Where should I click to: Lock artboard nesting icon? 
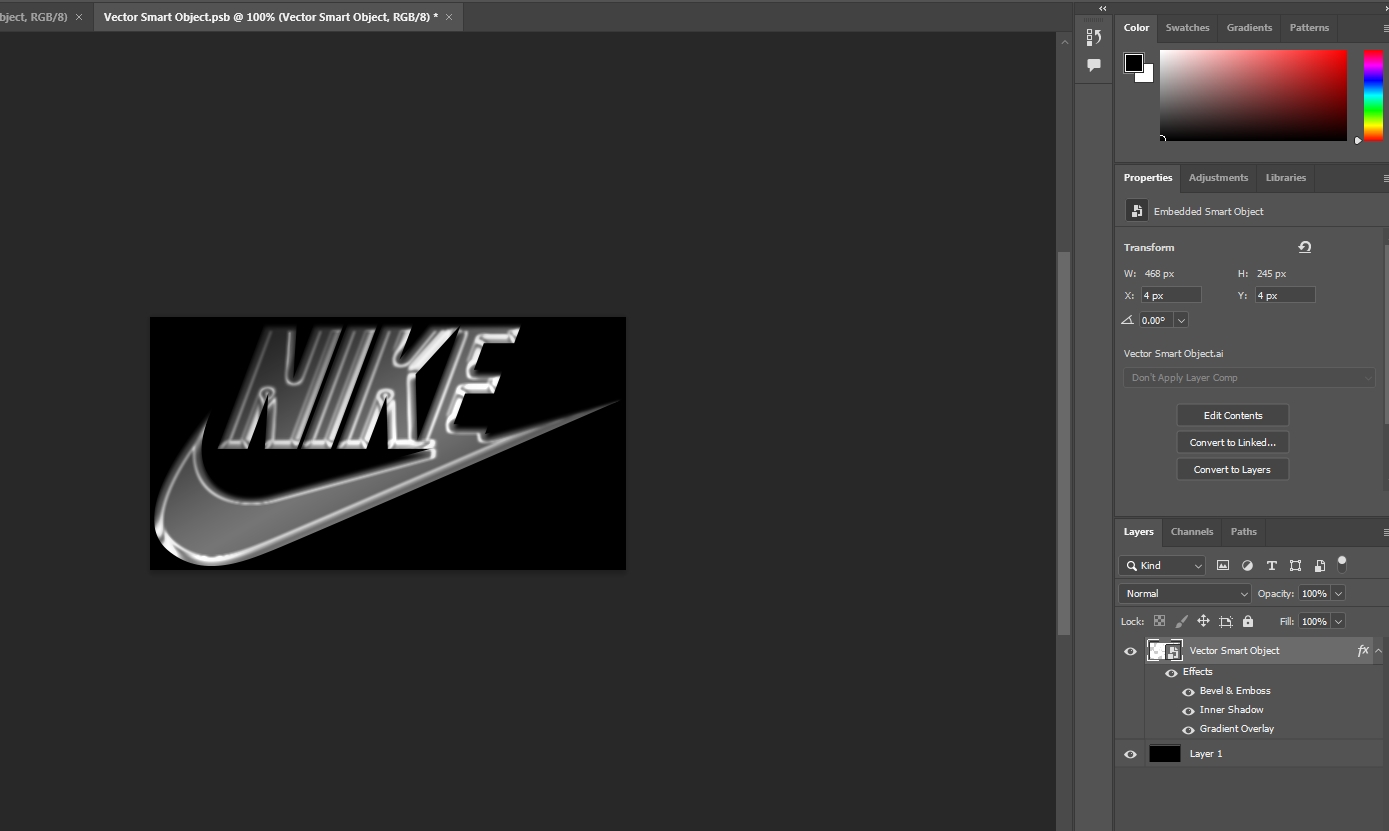click(x=1225, y=621)
